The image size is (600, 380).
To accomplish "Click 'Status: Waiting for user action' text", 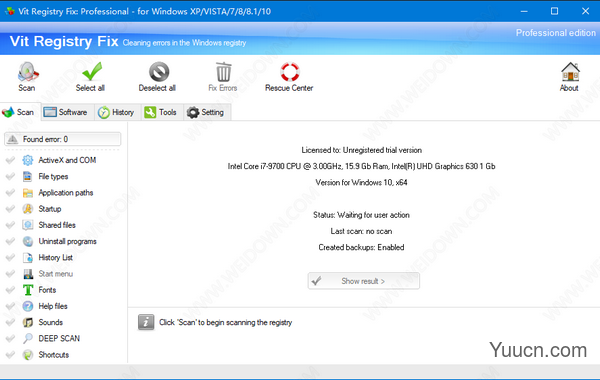I will [x=361, y=215].
